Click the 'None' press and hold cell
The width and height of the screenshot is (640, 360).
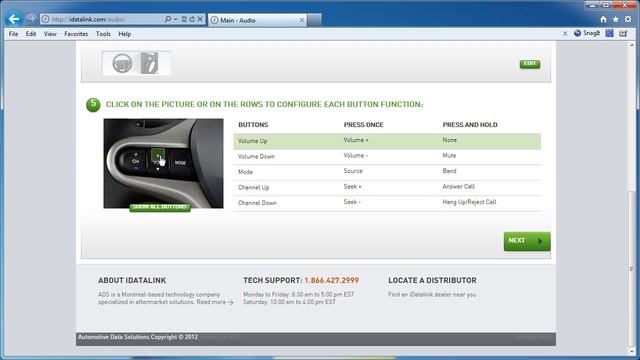click(x=449, y=140)
